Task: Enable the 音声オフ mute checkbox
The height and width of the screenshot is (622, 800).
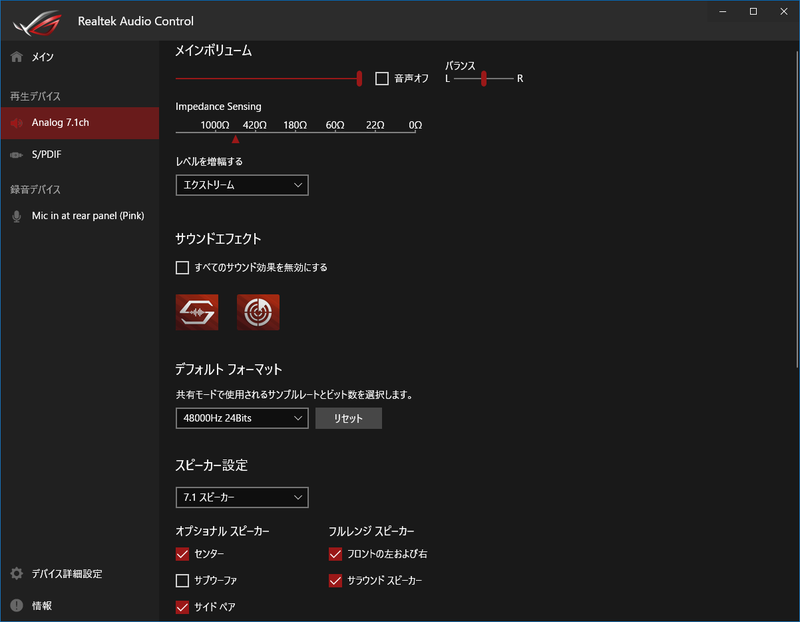Action: (382, 79)
